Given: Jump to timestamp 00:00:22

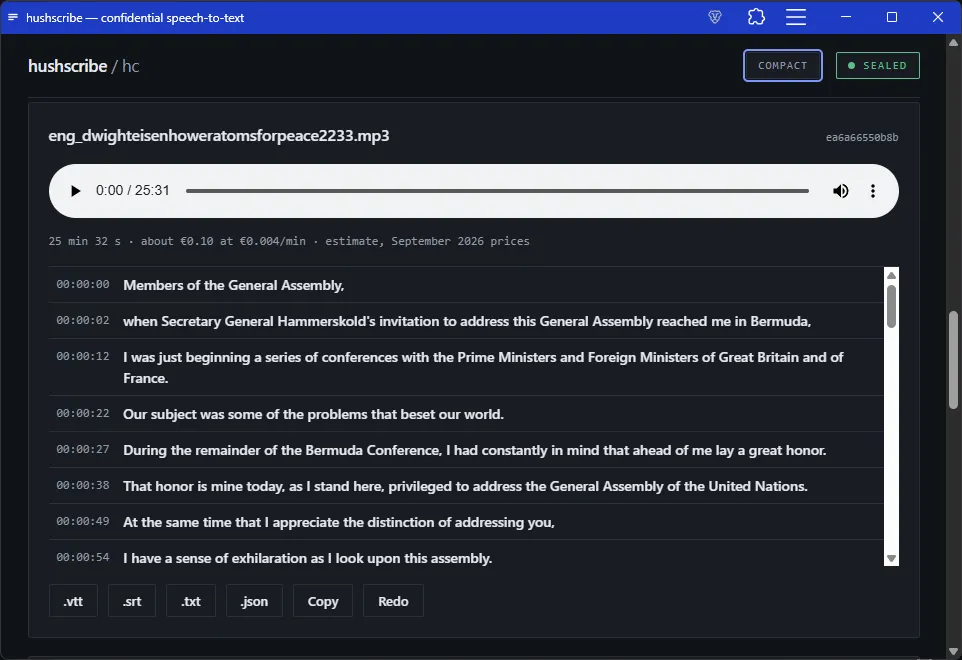Looking at the screenshot, I should click(x=83, y=413).
